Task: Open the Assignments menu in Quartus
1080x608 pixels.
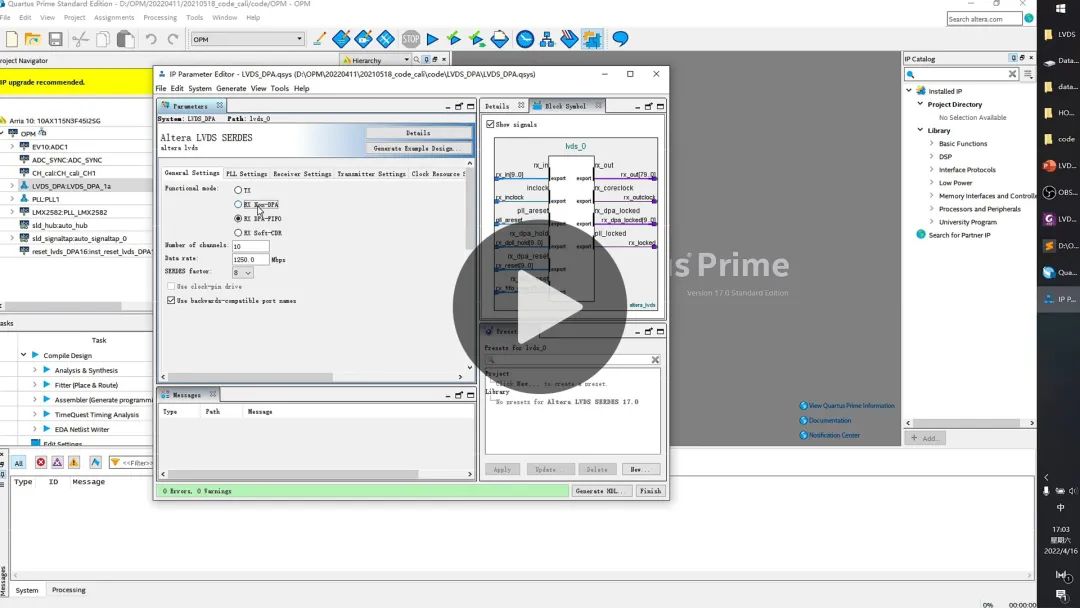Action: pyautogui.click(x=114, y=17)
